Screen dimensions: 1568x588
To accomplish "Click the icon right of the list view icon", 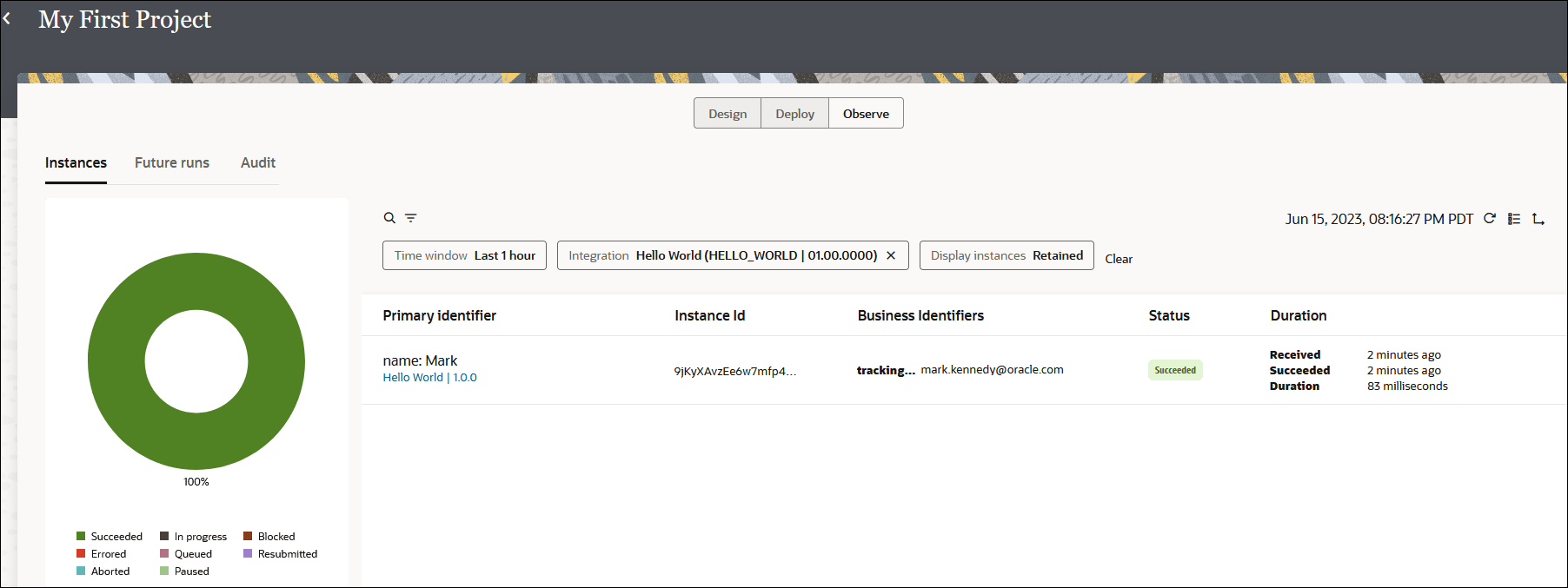I will coord(1538,219).
